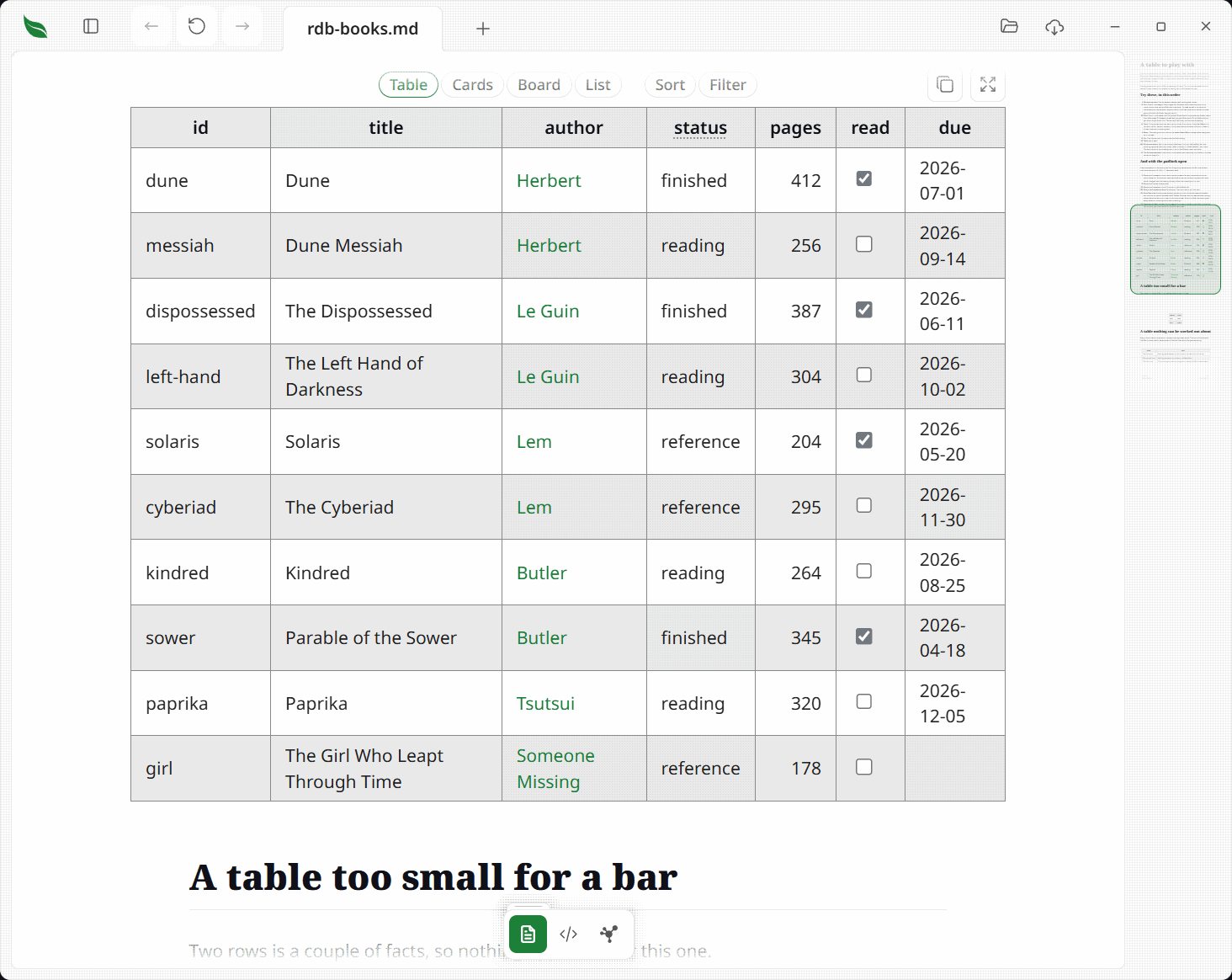Check the read box for left-hand
The height and width of the screenshot is (980, 1232).
[x=864, y=375]
